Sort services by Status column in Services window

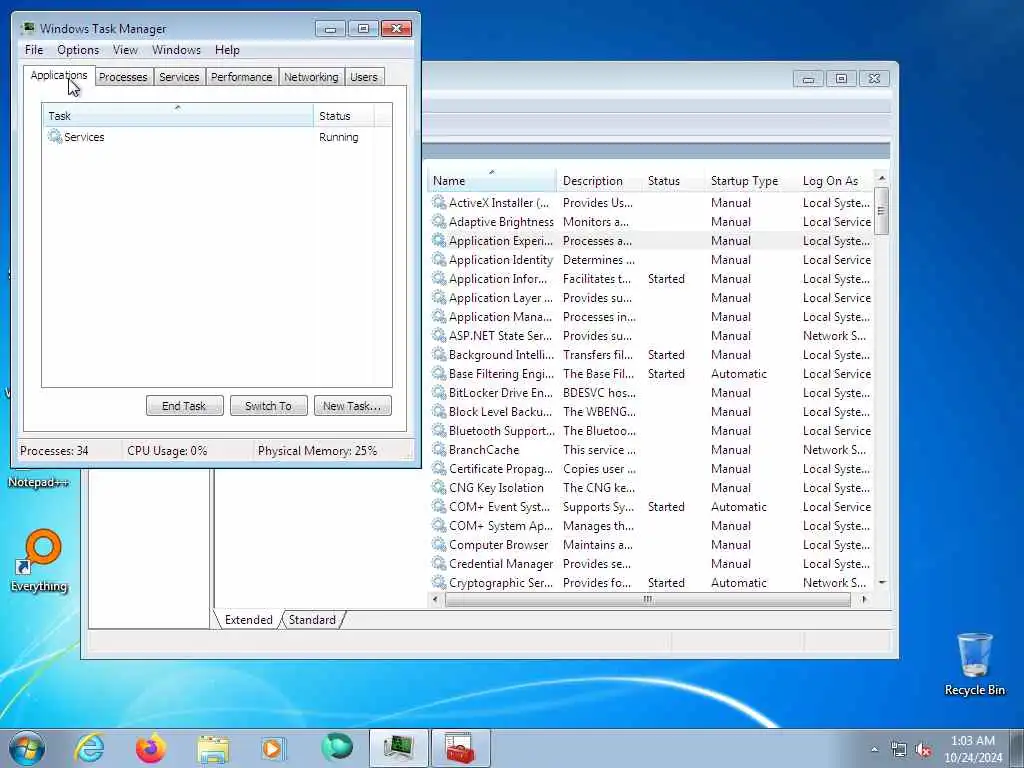673,180
